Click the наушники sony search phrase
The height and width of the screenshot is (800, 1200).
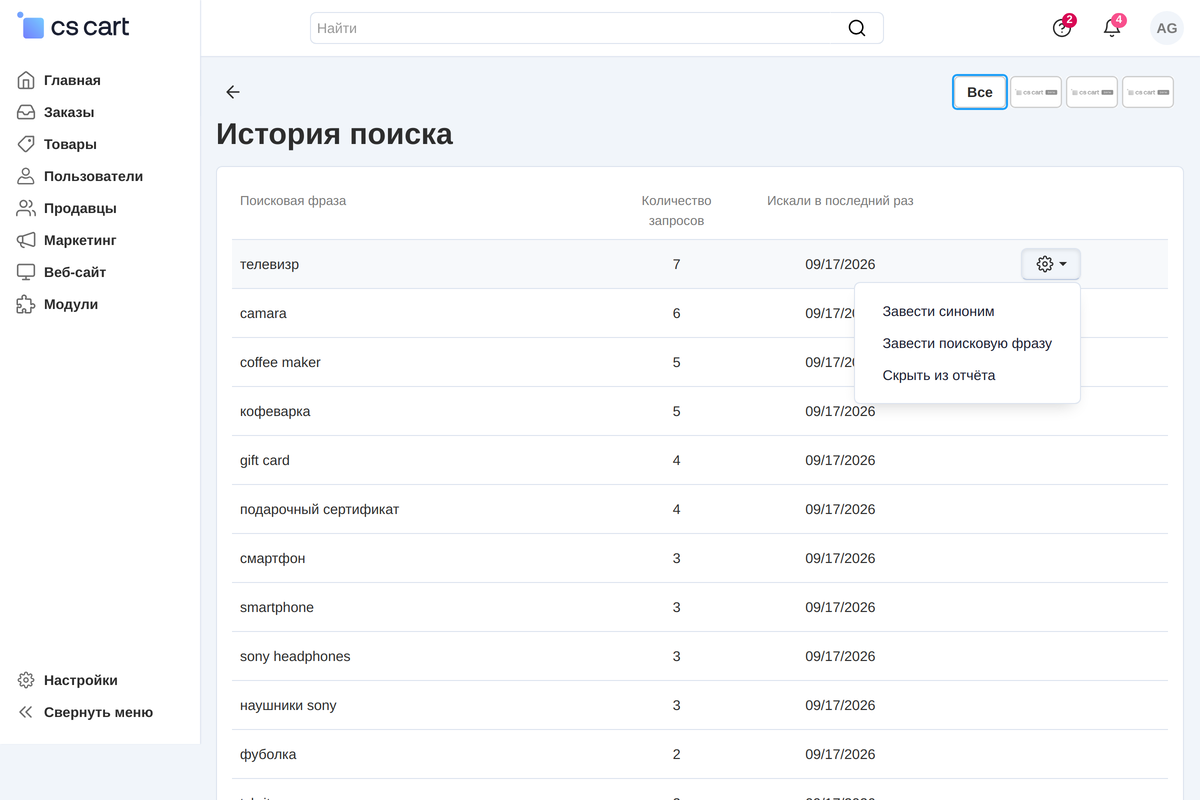[x=288, y=705]
